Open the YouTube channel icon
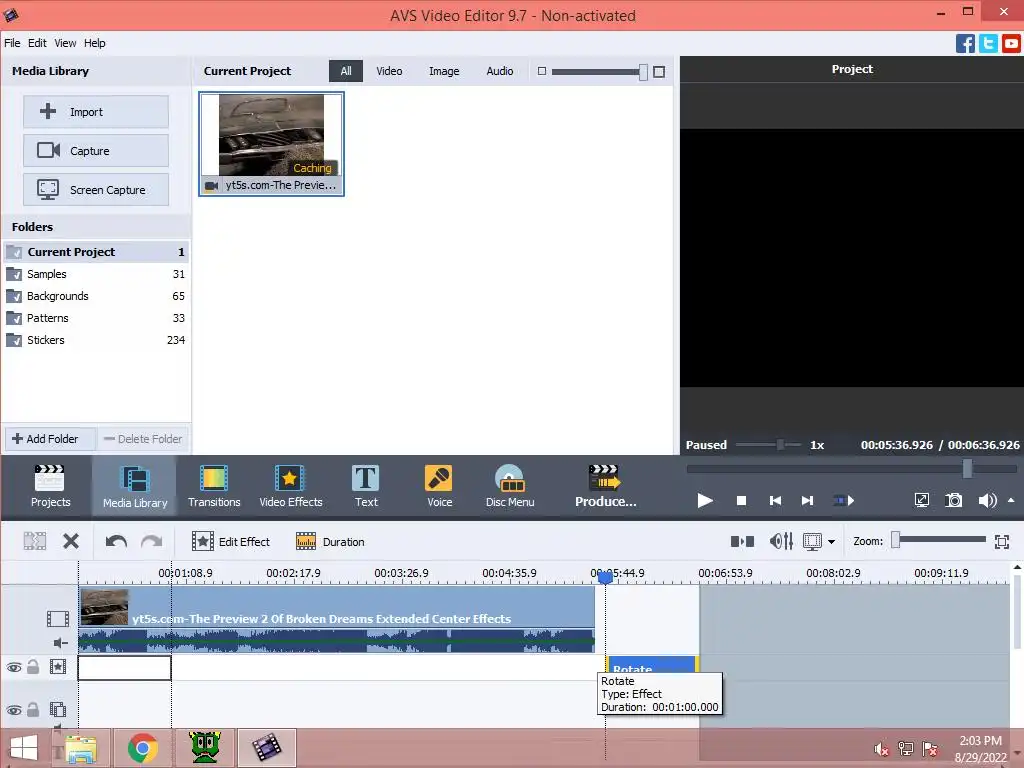The height and width of the screenshot is (768, 1024). (1012, 44)
